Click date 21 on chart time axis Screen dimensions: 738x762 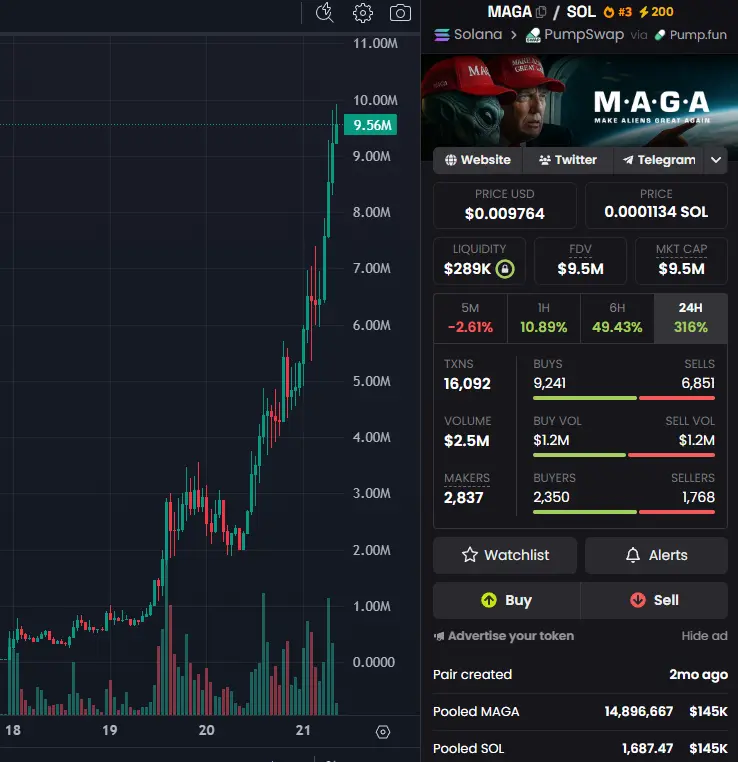click(x=303, y=730)
